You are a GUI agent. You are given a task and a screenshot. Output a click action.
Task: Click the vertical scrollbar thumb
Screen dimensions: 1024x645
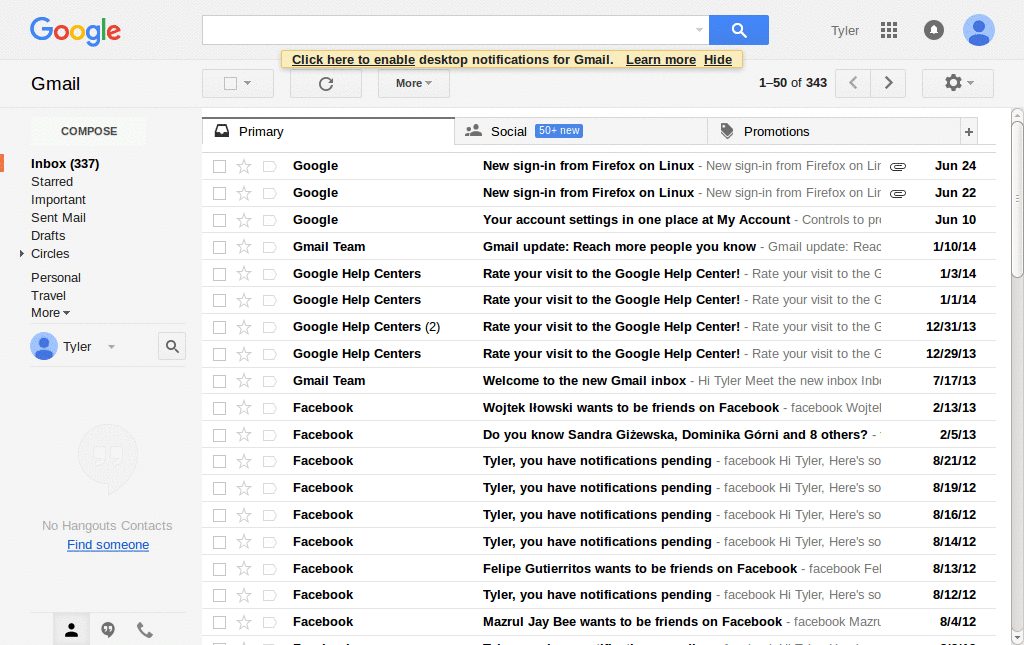[1017, 199]
